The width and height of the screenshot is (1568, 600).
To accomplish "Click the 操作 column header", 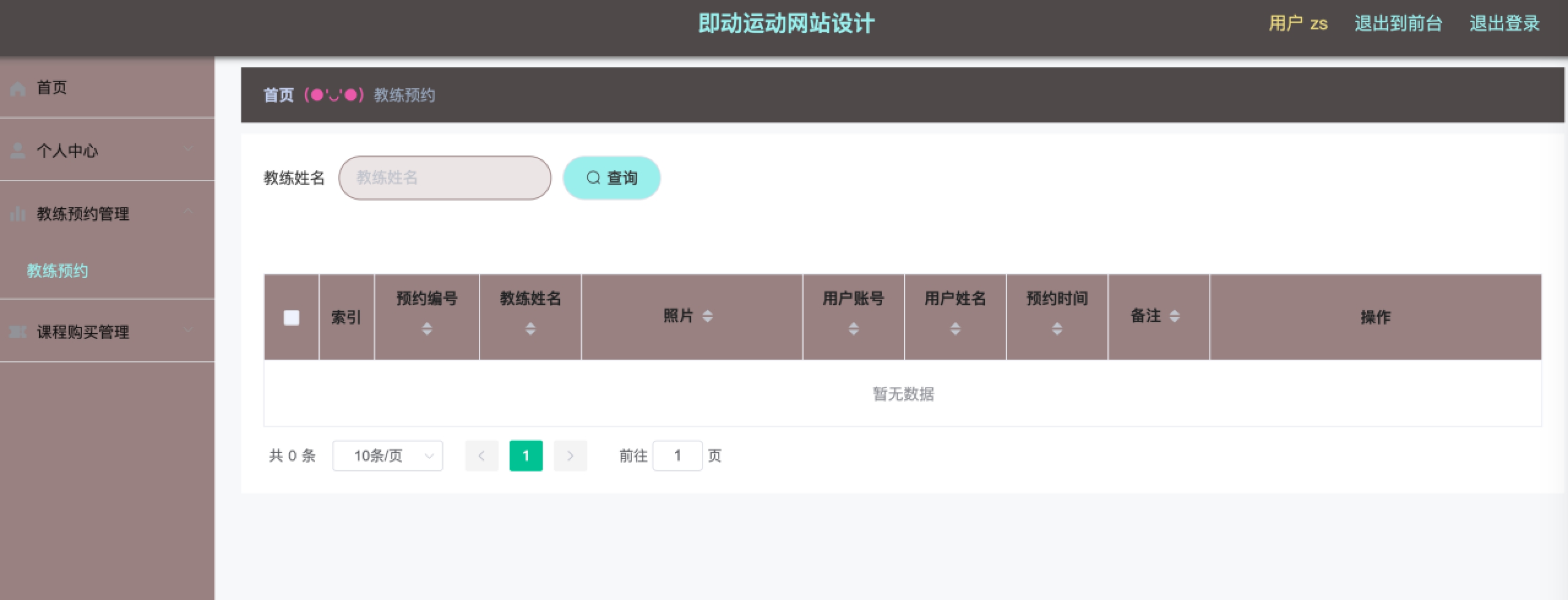I will [x=1375, y=317].
